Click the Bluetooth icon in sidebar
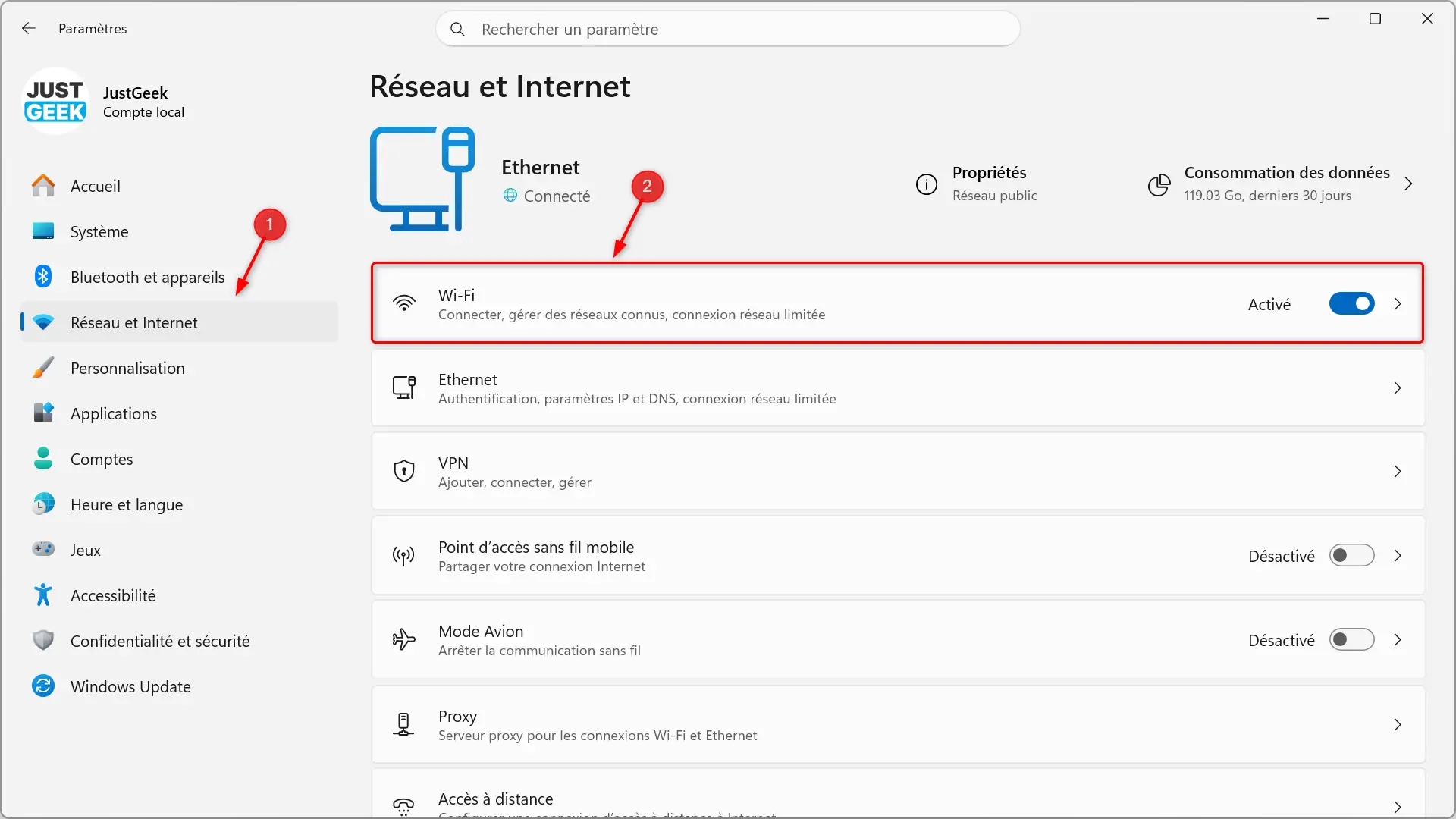 coord(43,277)
